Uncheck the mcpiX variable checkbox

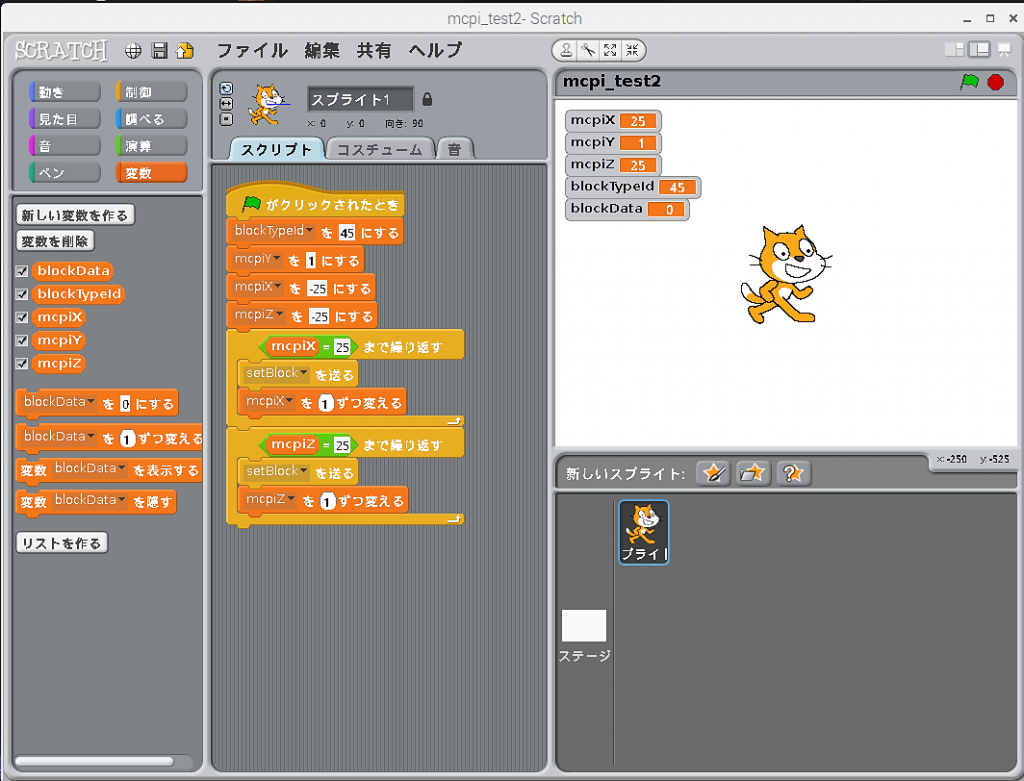pyautogui.click(x=22, y=317)
